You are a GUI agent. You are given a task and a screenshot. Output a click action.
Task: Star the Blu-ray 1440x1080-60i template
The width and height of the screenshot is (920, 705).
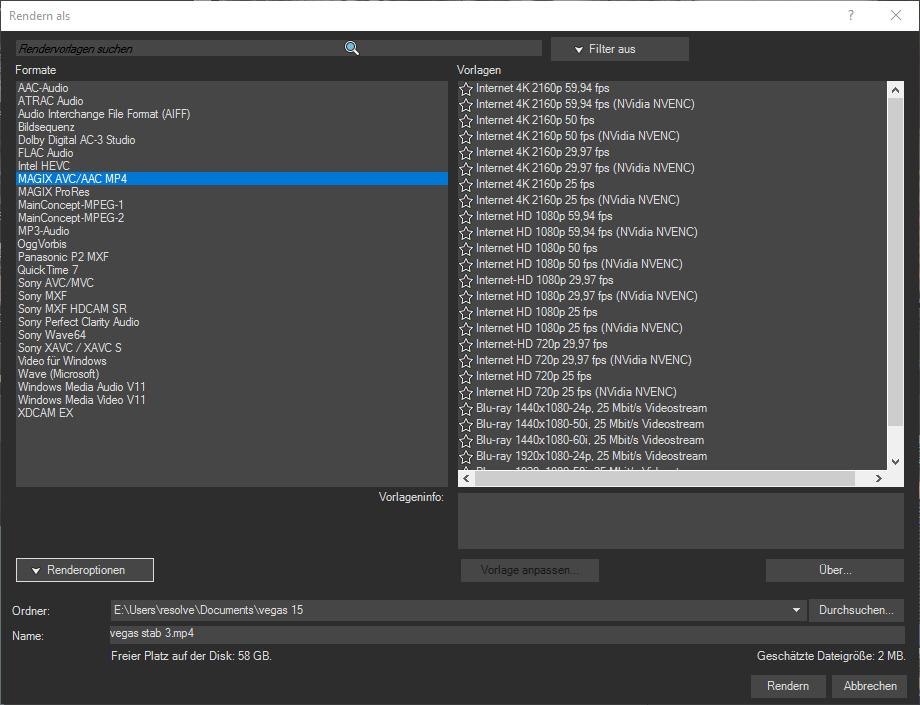click(x=466, y=440)
